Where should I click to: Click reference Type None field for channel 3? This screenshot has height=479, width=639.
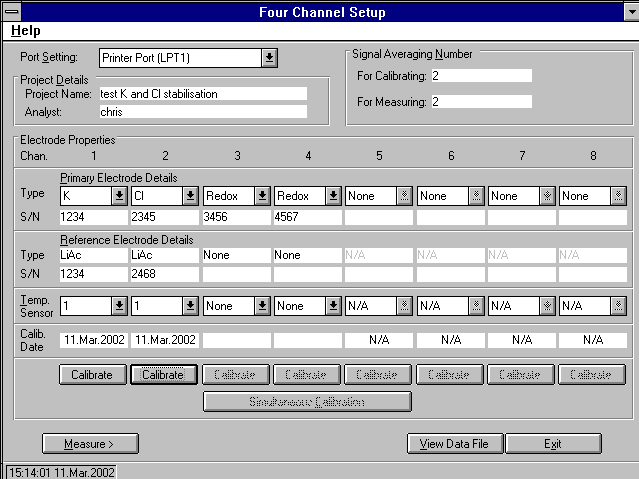point(237,255)
